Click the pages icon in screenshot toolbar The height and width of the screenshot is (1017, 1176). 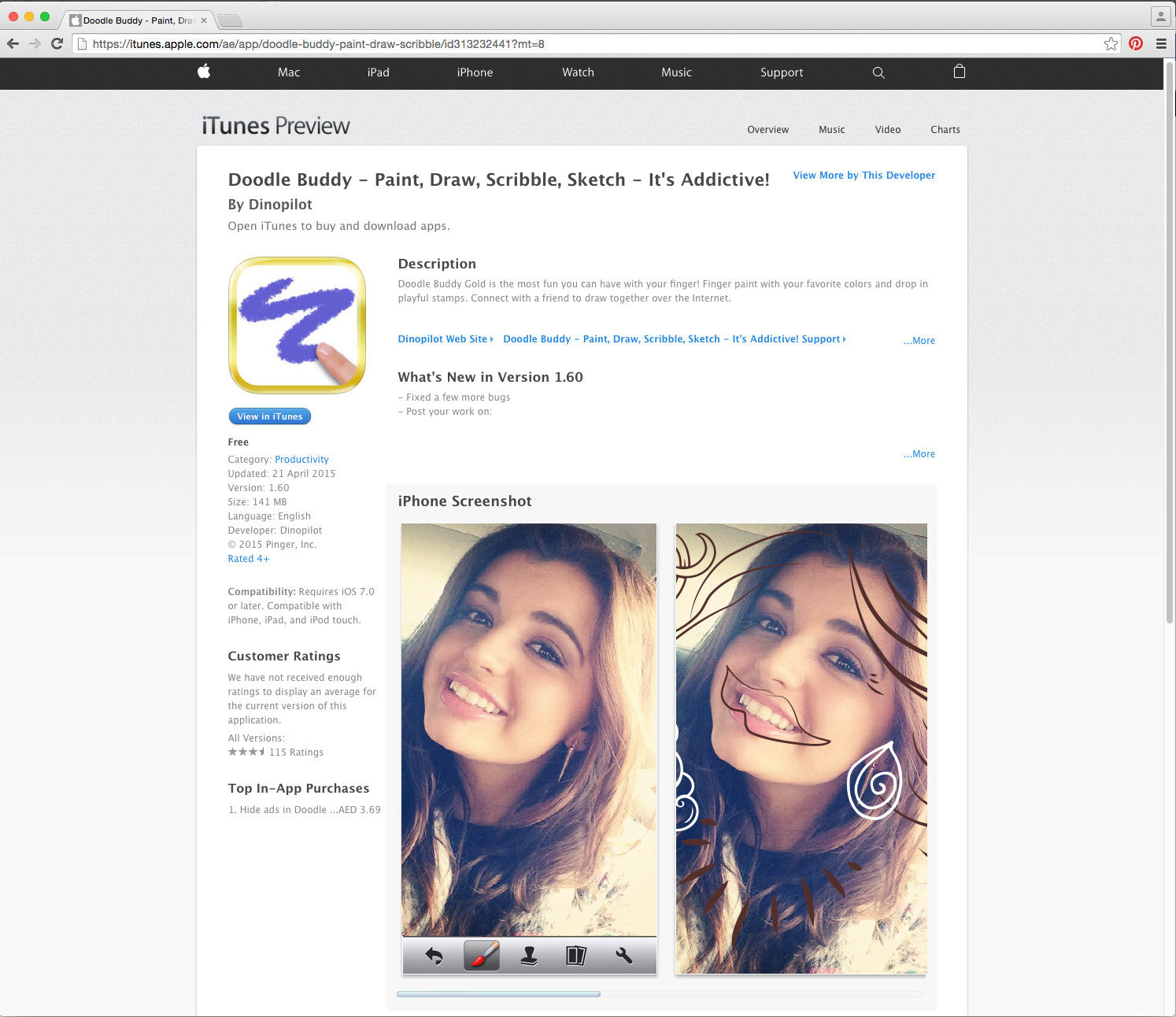click(576, 956)
